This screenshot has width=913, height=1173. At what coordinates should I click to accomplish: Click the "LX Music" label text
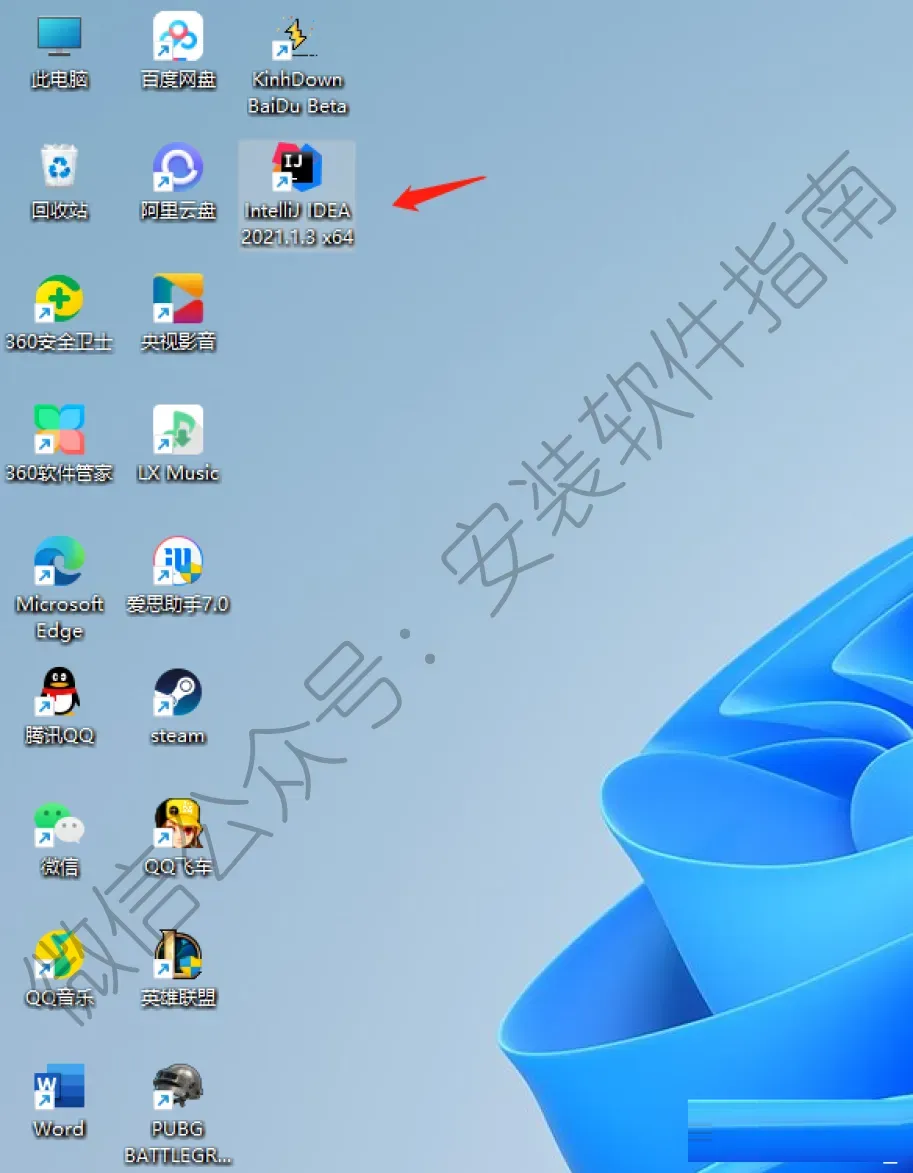point(178,473)
